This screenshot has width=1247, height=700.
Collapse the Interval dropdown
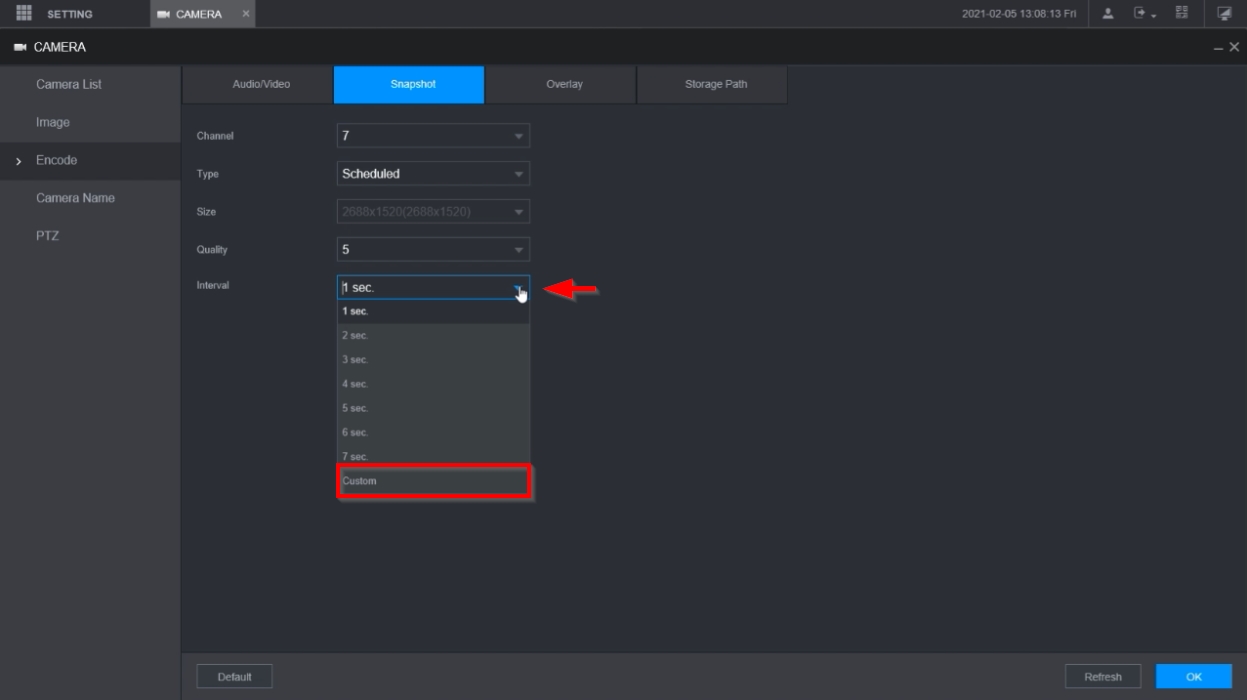coord(433,287)
